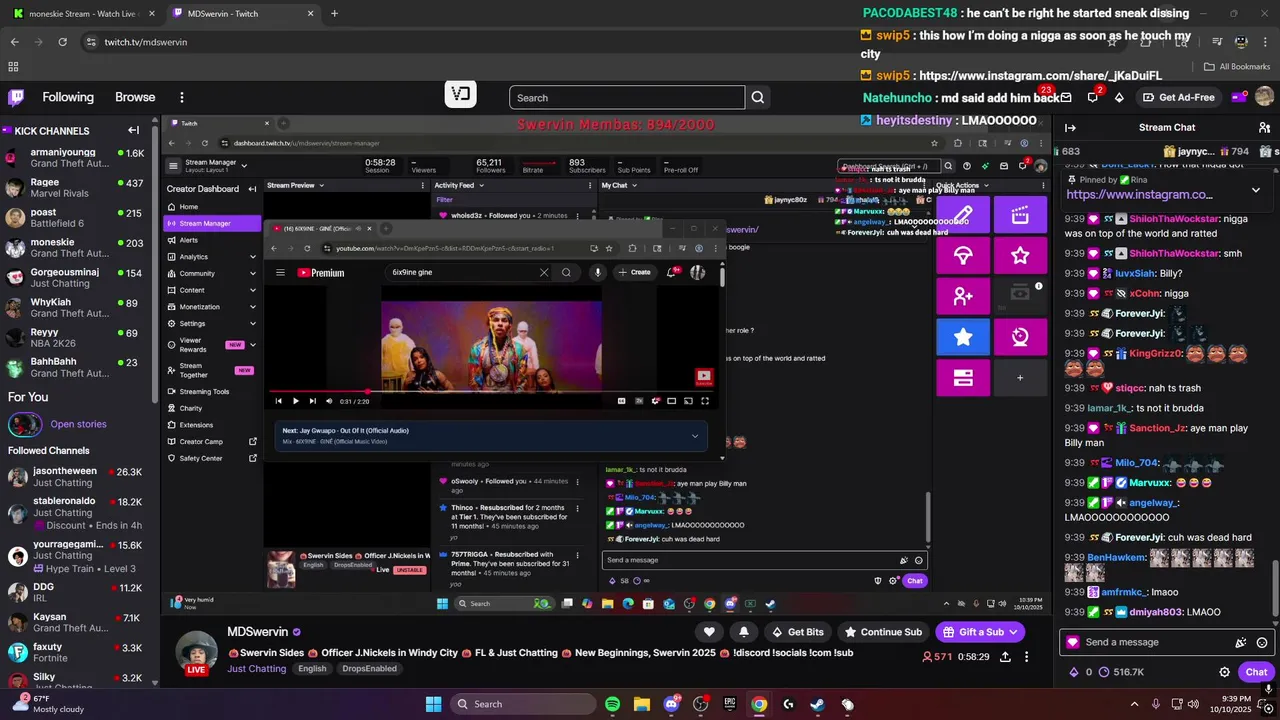1280x720 pixels.
Task: Toggle the notification bell for MDSwervin
Action: click(743, 632)
